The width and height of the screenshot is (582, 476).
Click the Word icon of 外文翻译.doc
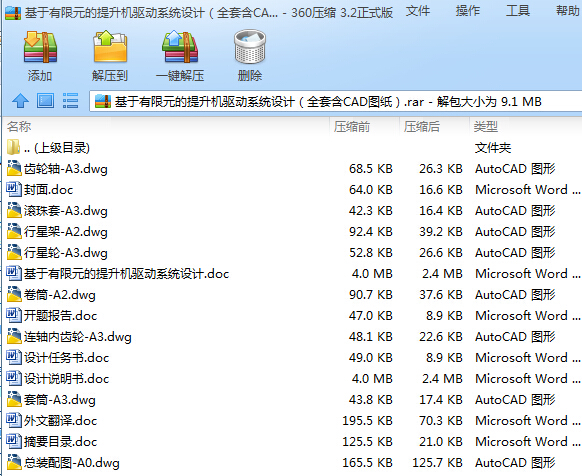point(14,420)
